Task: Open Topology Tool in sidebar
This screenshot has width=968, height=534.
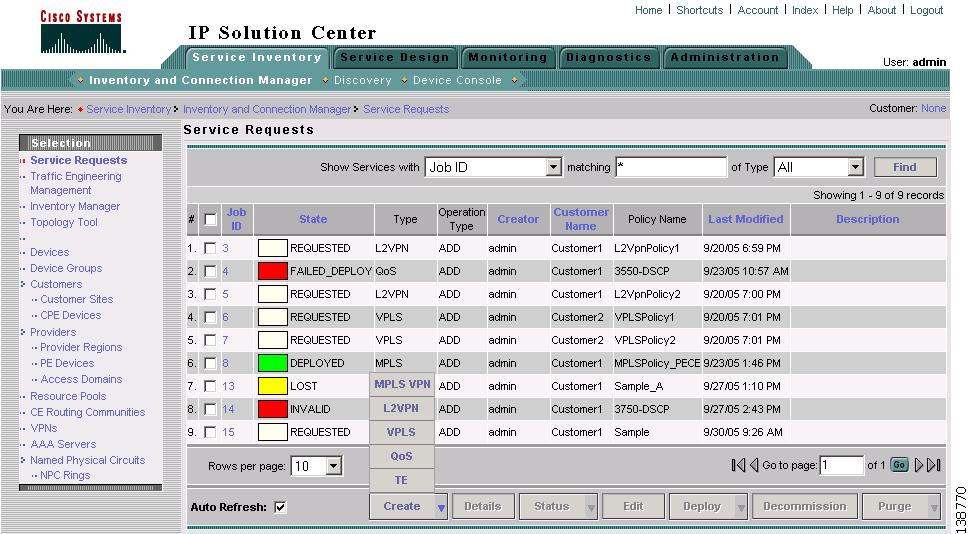Action: click(x=64, y=222)
